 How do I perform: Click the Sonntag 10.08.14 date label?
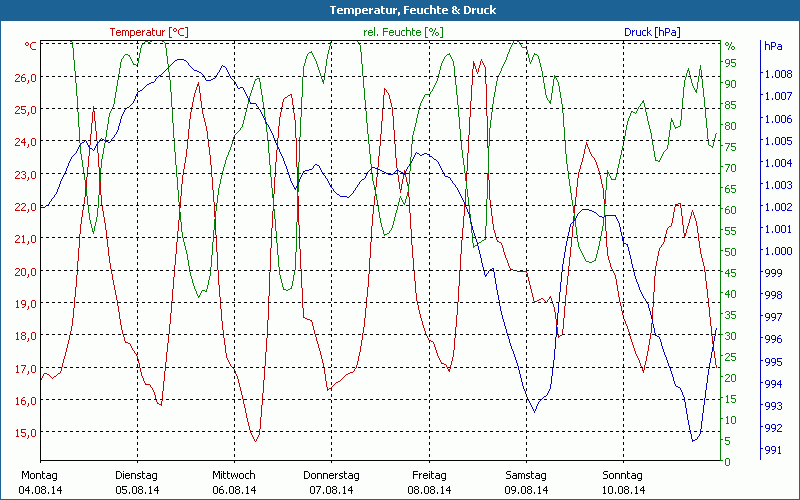623,482
